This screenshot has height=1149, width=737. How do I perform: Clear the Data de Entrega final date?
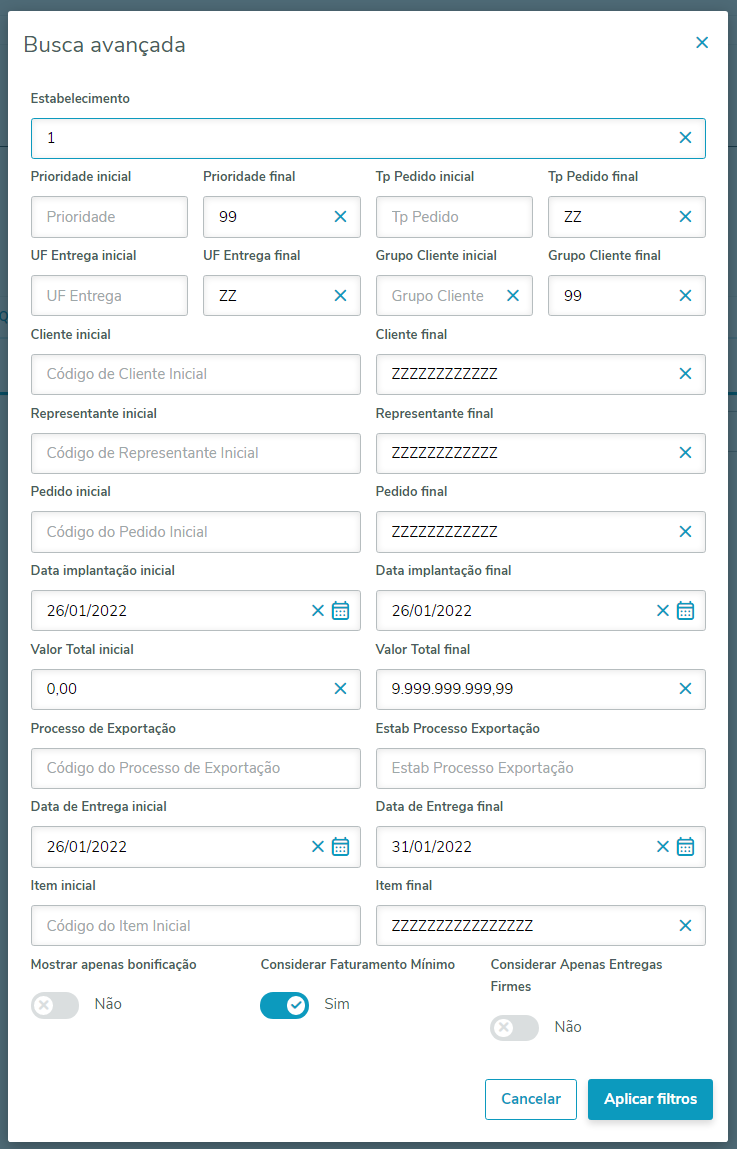click(662, 847)
